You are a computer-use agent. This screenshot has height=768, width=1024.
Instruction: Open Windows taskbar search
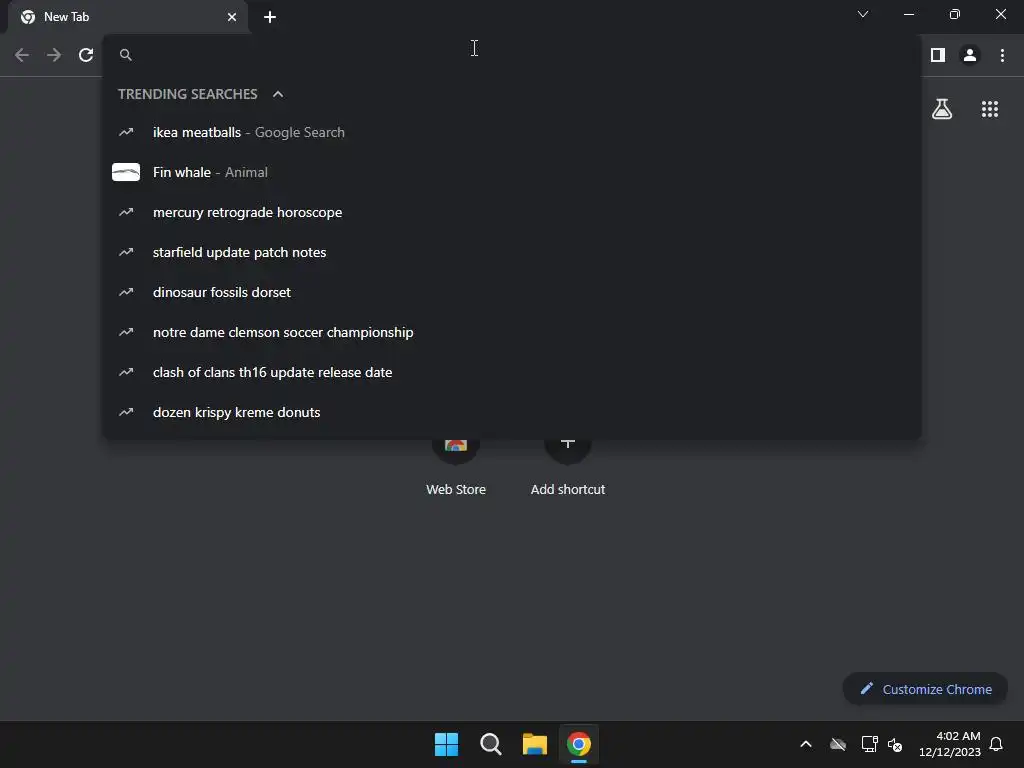coord(490,744)
